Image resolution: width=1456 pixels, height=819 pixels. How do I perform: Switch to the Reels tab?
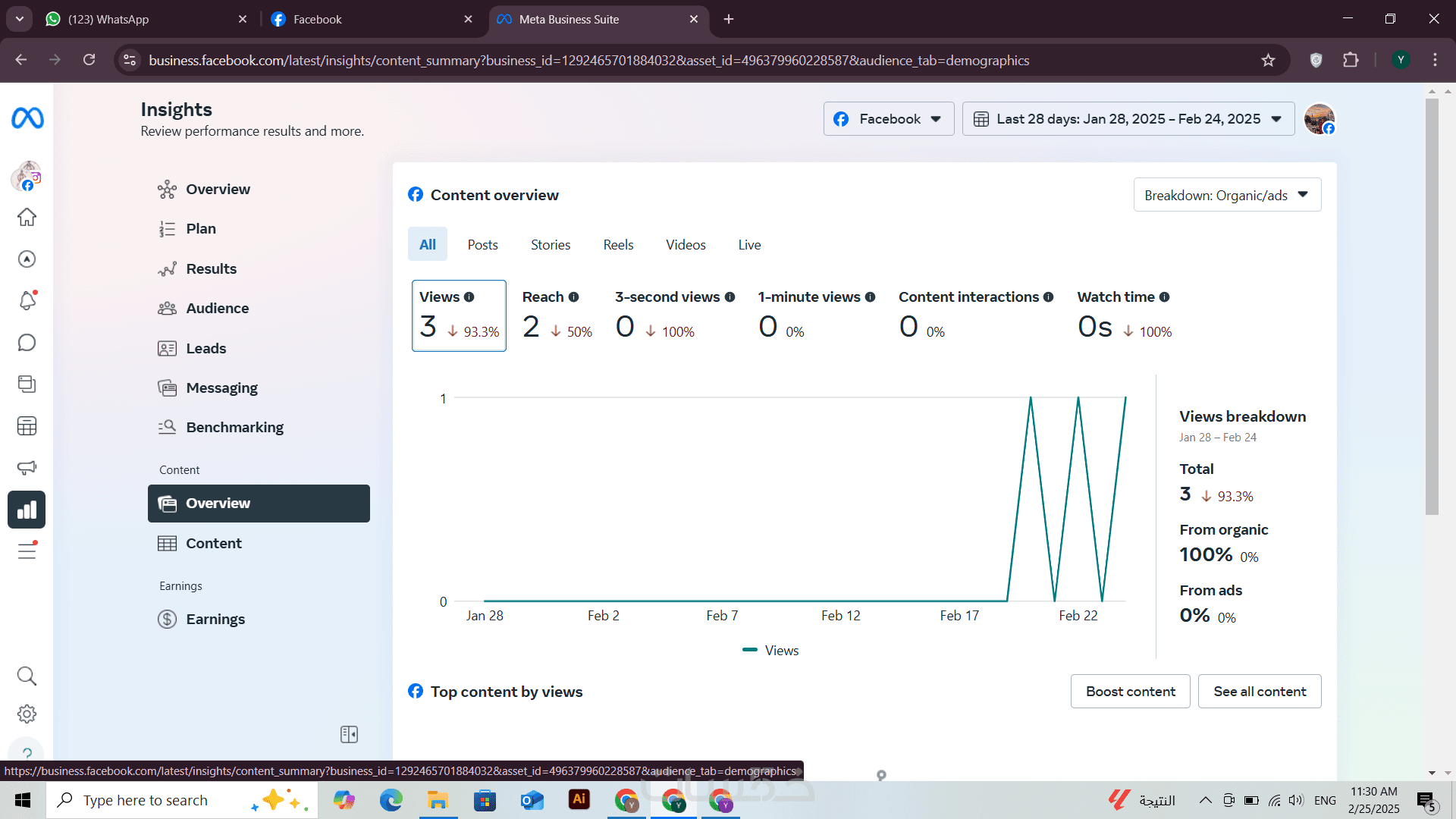[x=618, y=245]
